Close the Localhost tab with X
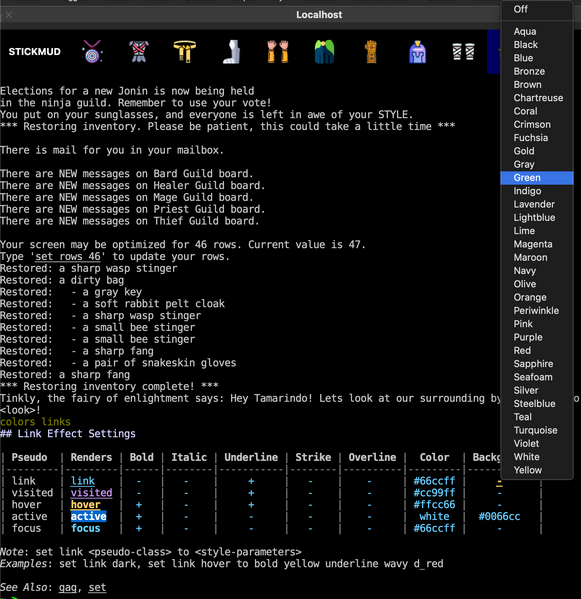This screenshot has height=599, width=581. [9, 15]
